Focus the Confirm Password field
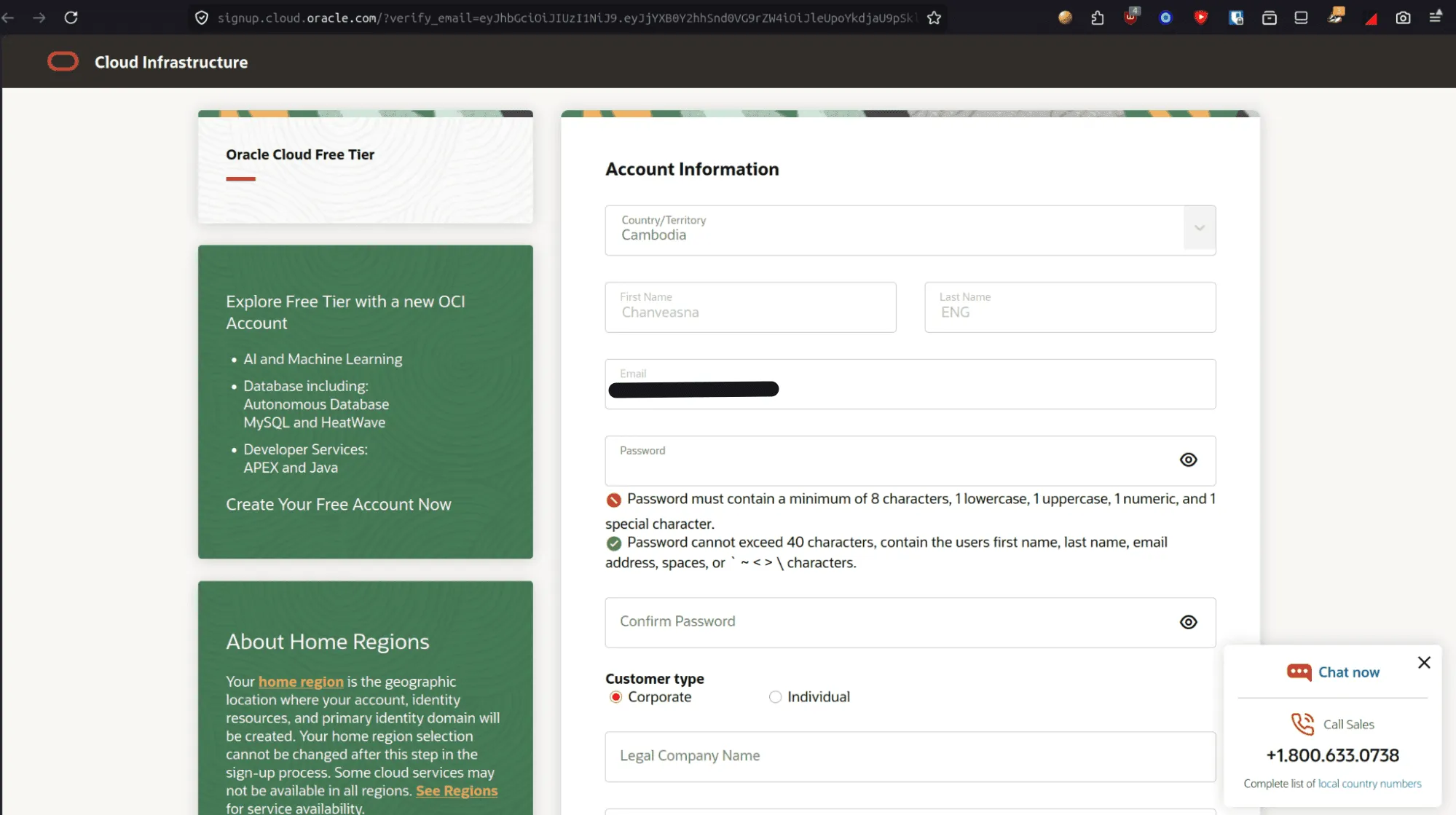This screenshot has width=1456, height=815. pyautogui.click(x=910, y=623)
